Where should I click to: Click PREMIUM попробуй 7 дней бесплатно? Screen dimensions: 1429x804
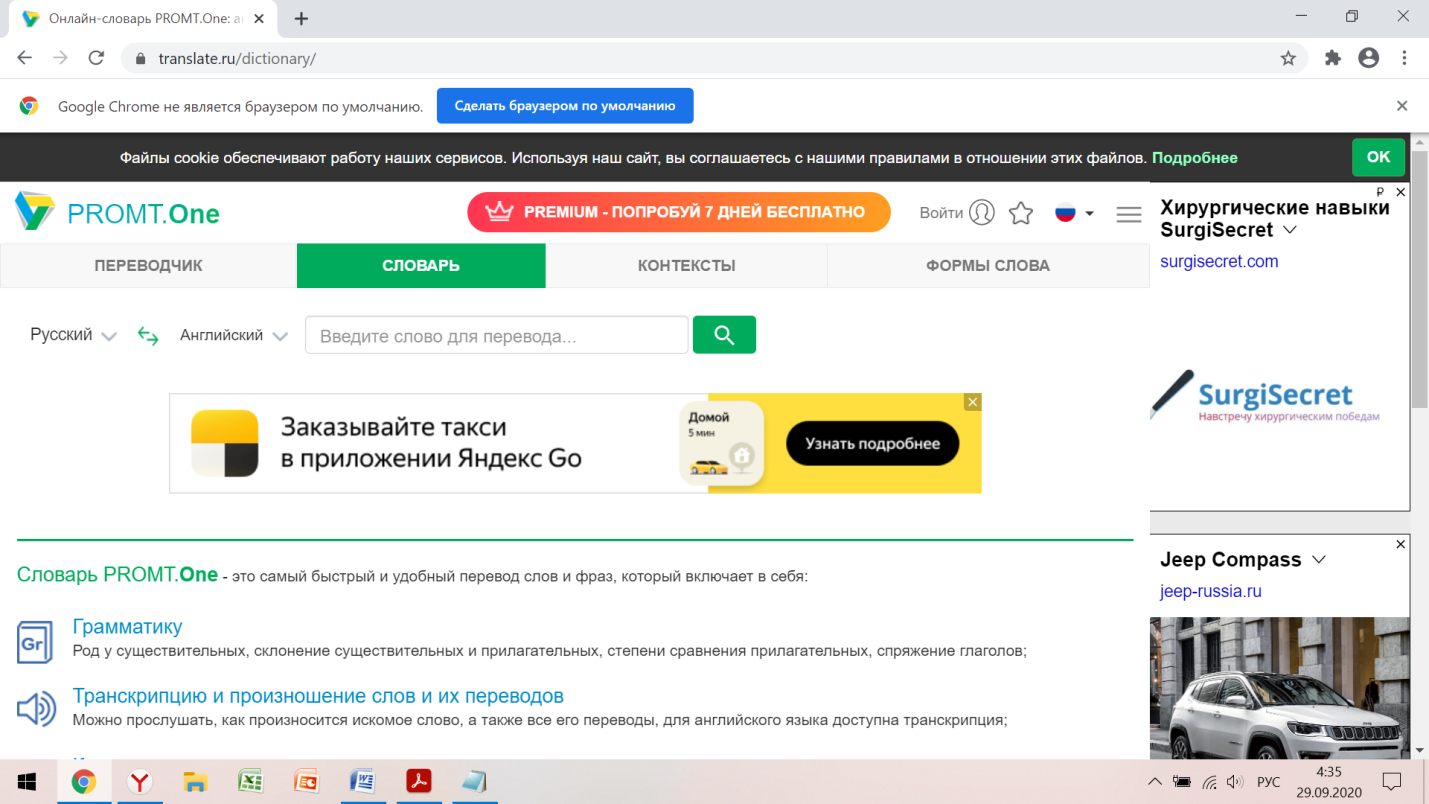tap(679, 212)
